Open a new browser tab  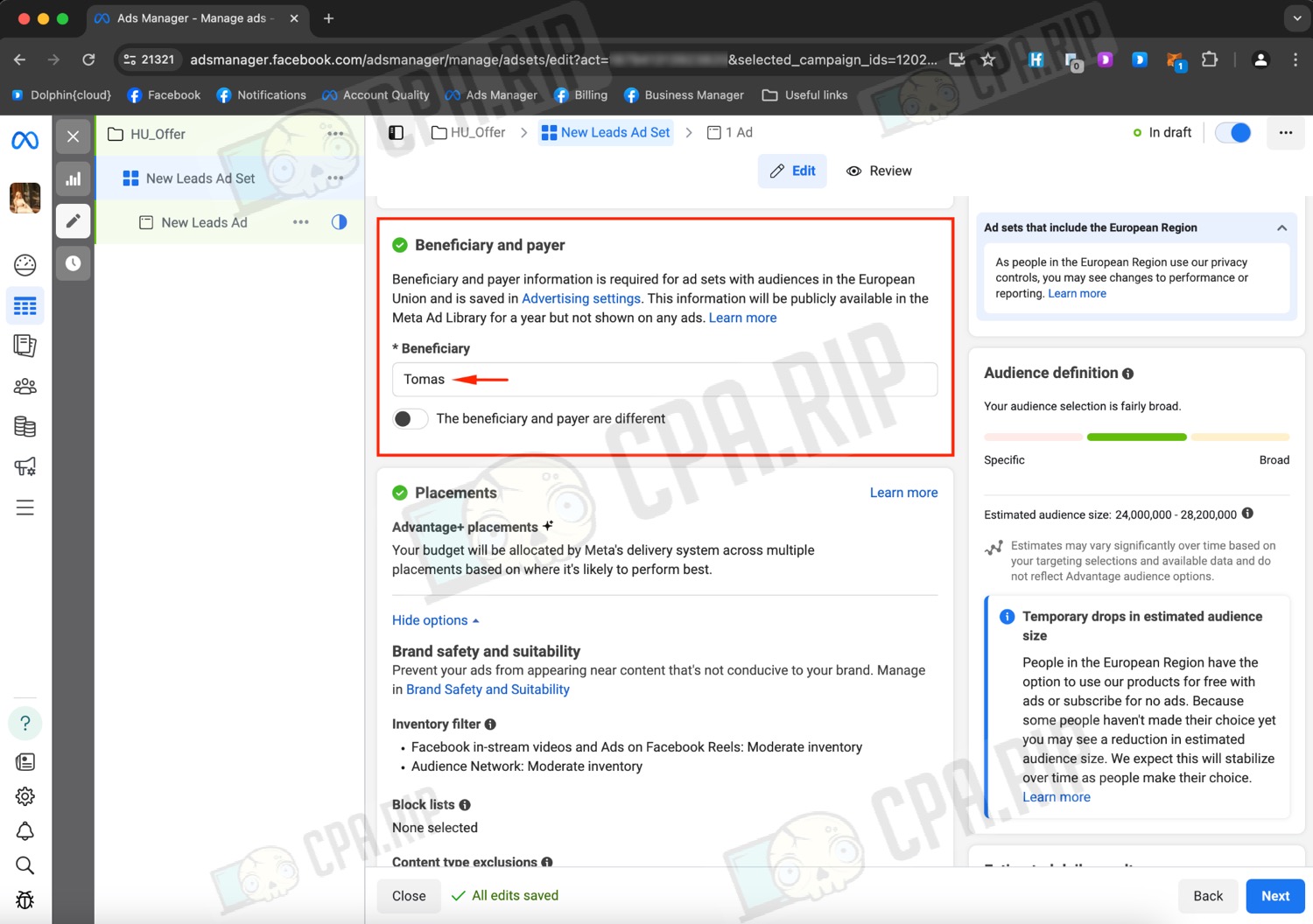tap(328, 18)
